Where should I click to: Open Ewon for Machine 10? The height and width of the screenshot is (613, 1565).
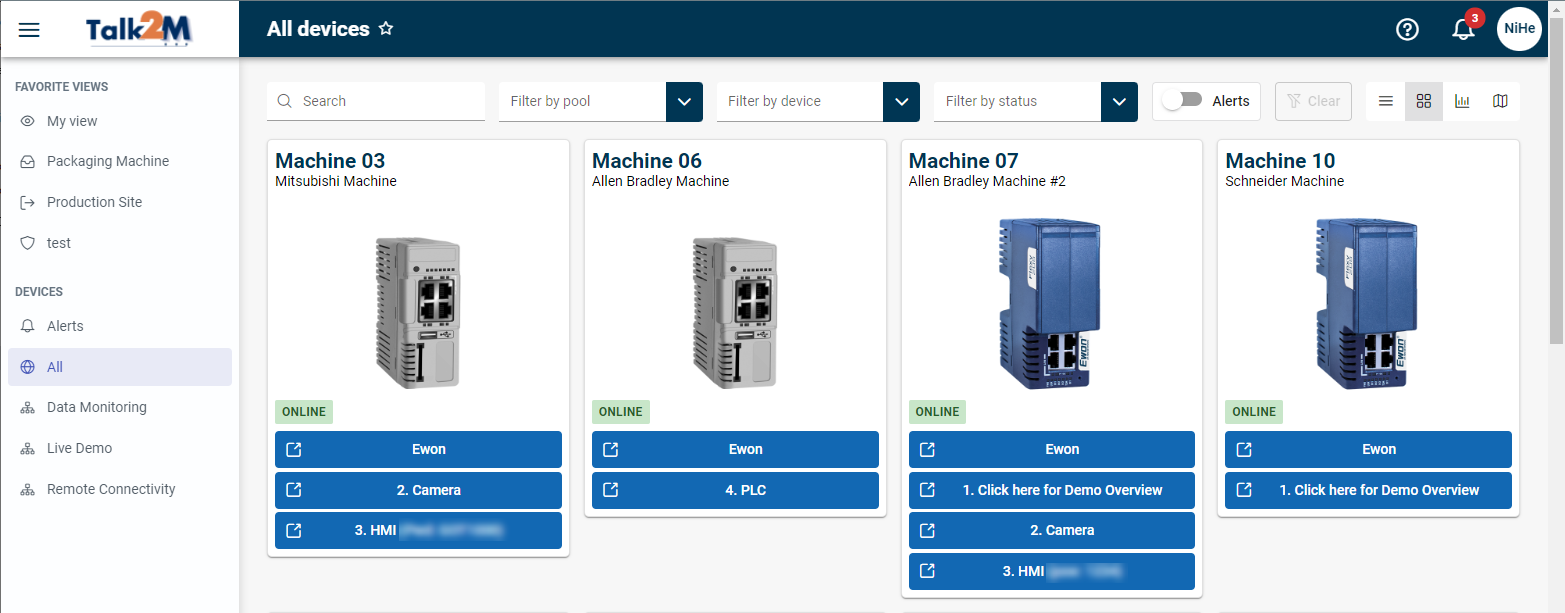coord(1368,450)
